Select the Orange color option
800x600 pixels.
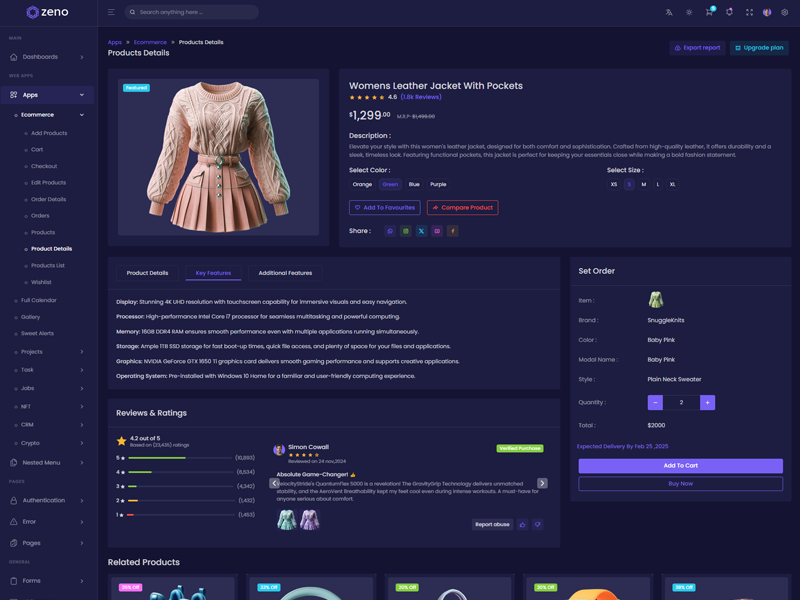pos(362,184)
